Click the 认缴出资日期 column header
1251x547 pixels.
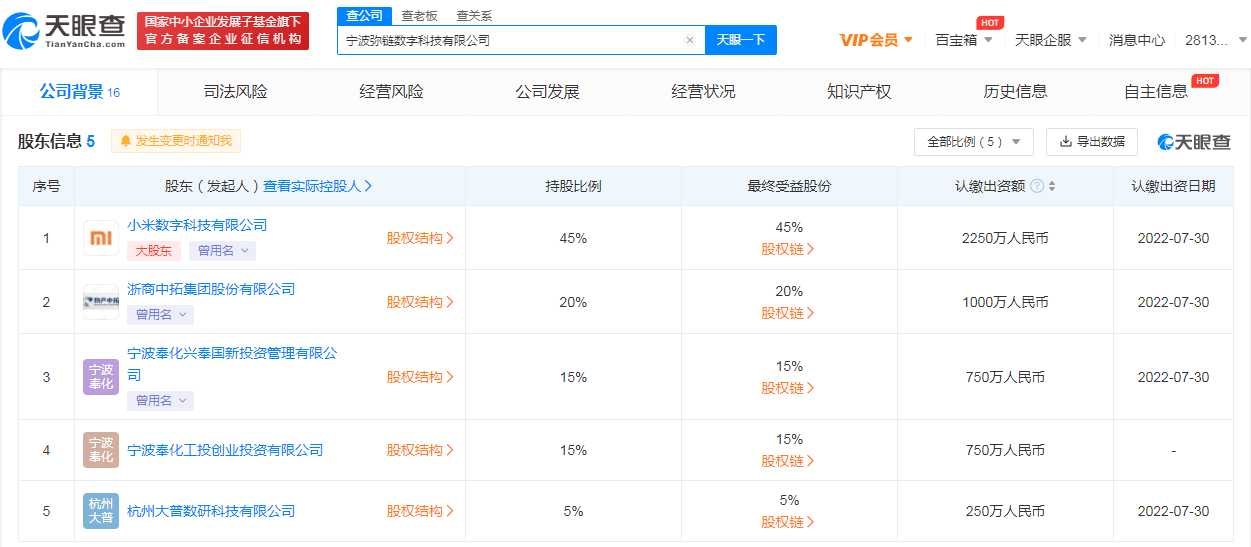coord(1174,186)
